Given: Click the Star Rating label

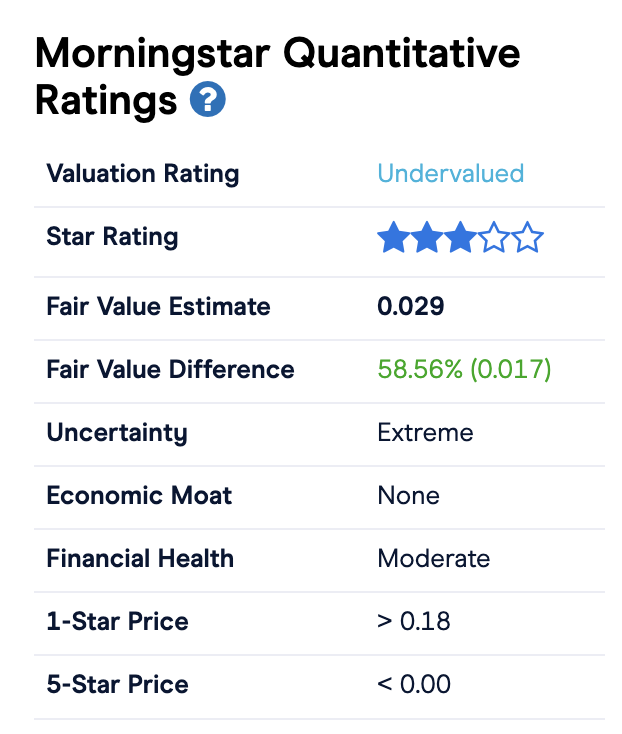Looking at the screenshot, I should point(112,236).
